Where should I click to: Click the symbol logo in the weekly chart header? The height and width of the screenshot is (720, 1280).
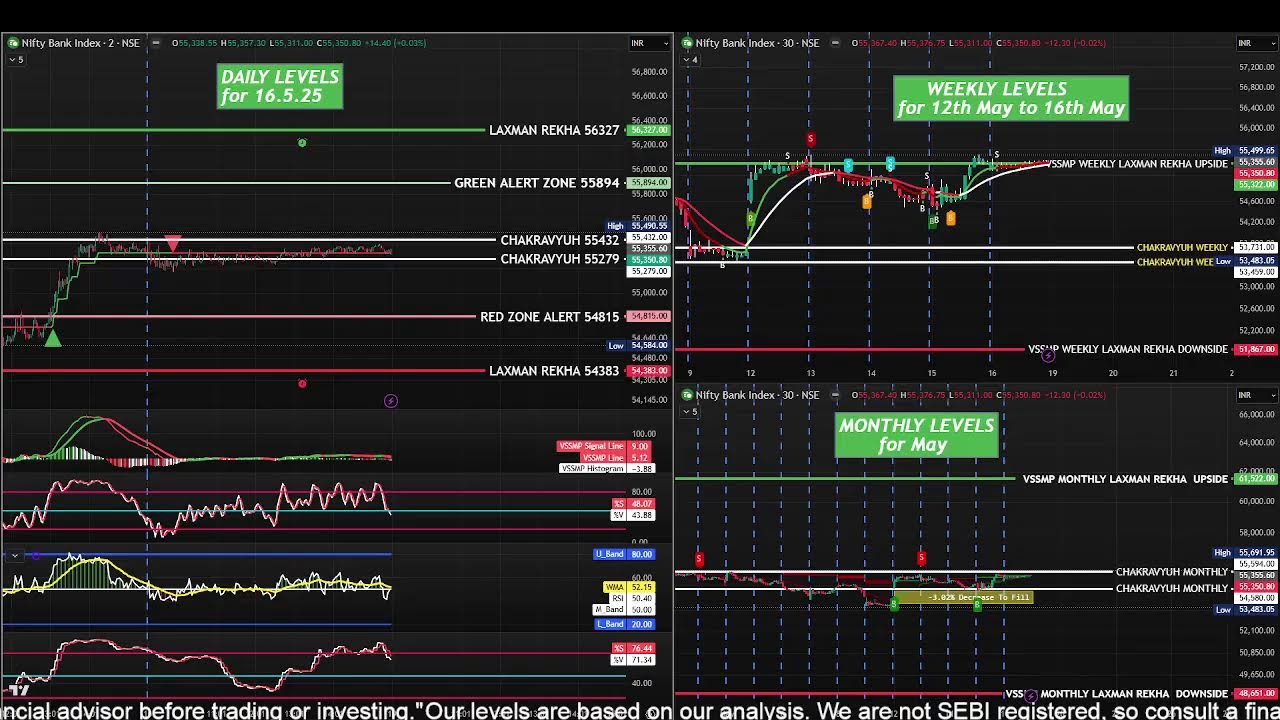[x=687, y=43]
